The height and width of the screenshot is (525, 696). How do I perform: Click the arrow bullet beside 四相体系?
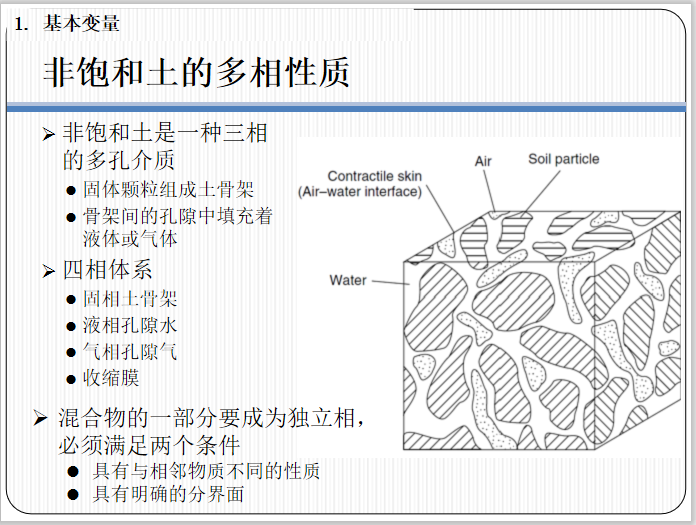point(50,271)
